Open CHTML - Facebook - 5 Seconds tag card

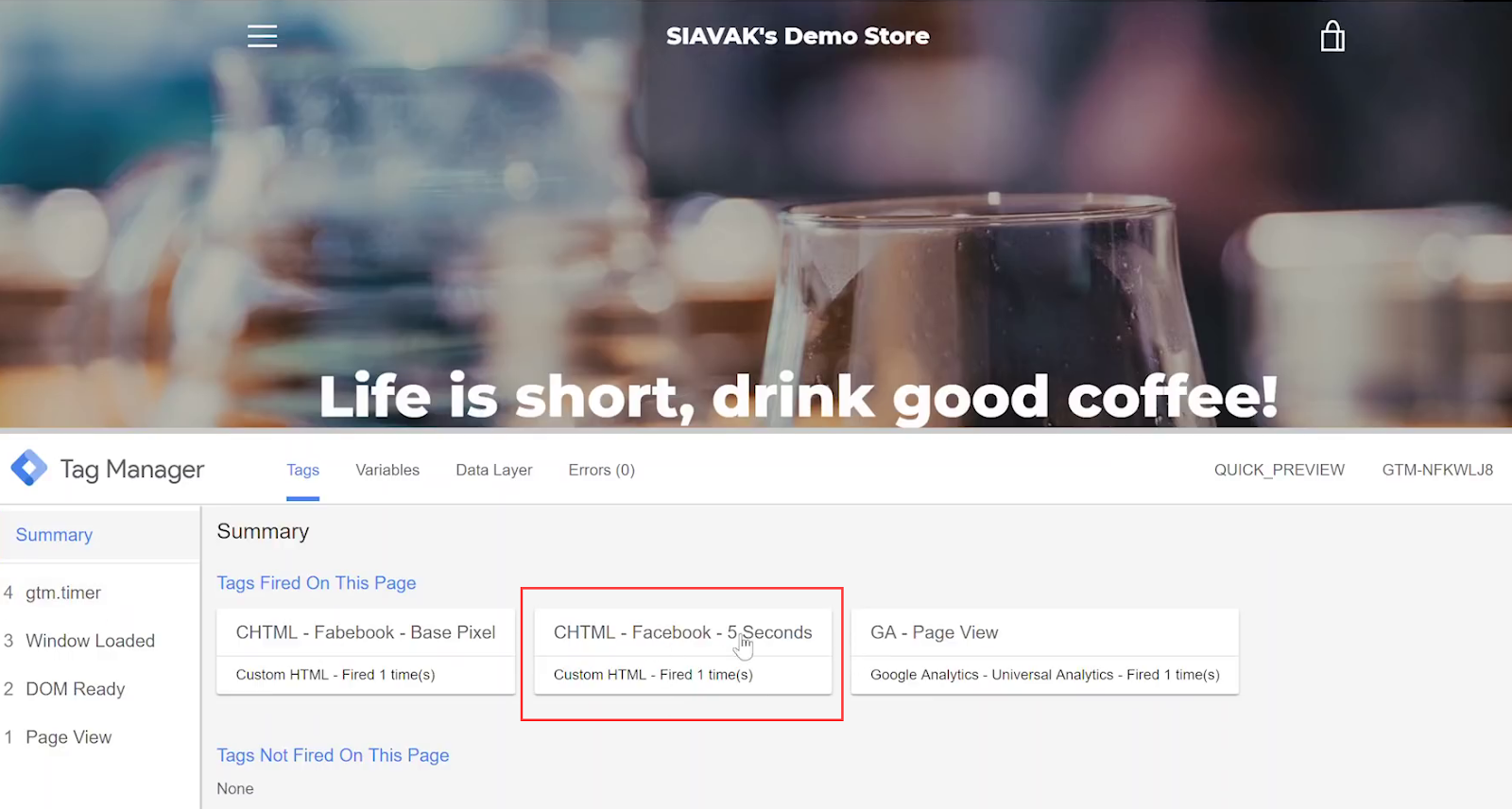(x=683, y=652)
